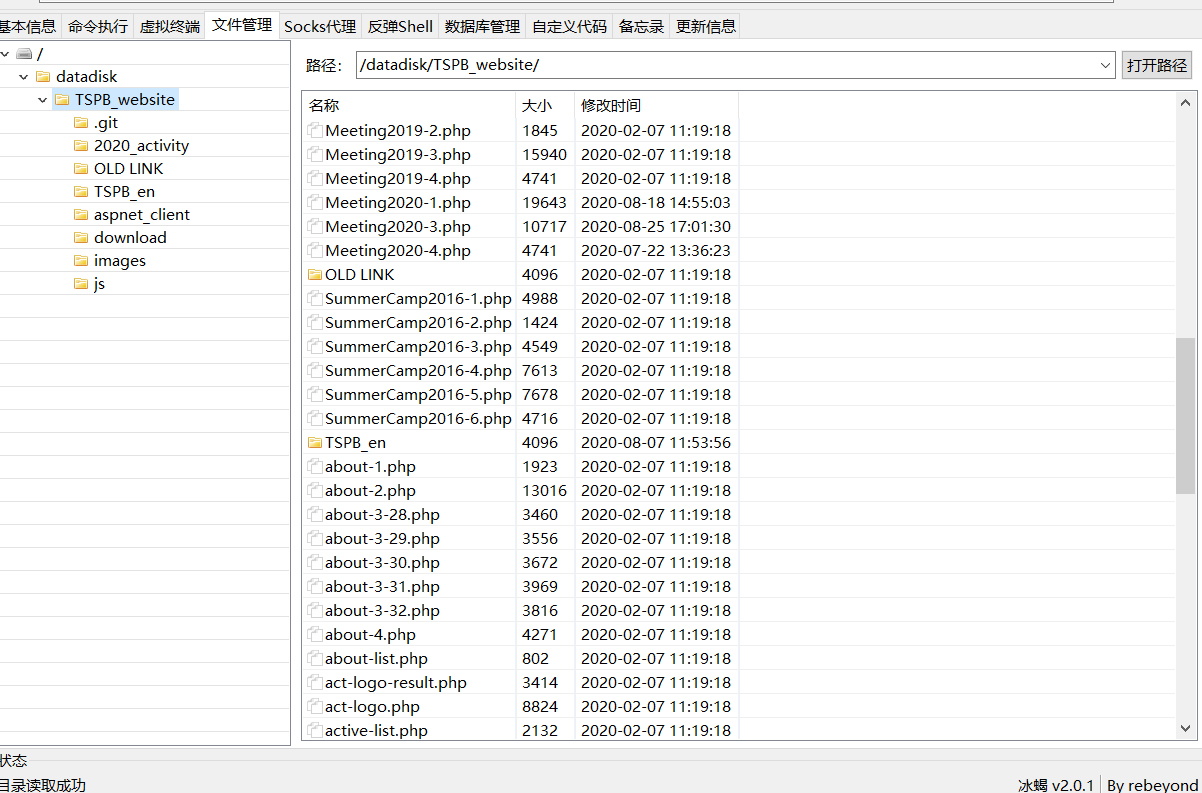This screenshot has height=793, width=1202.
Task: Switch to the 命令执行 tab
Action: click(98, 26)
